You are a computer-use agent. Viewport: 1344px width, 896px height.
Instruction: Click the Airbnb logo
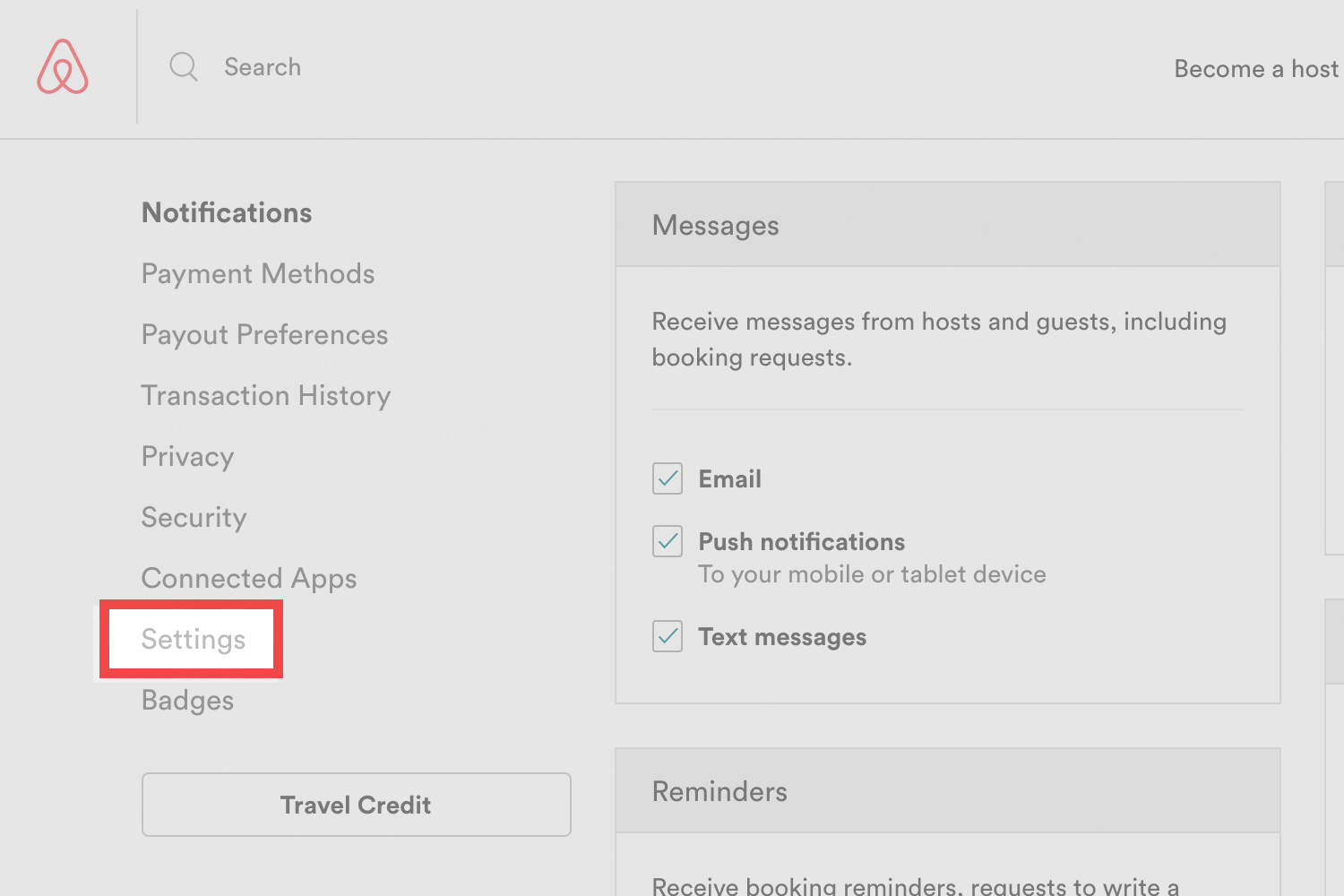(61, 67)
